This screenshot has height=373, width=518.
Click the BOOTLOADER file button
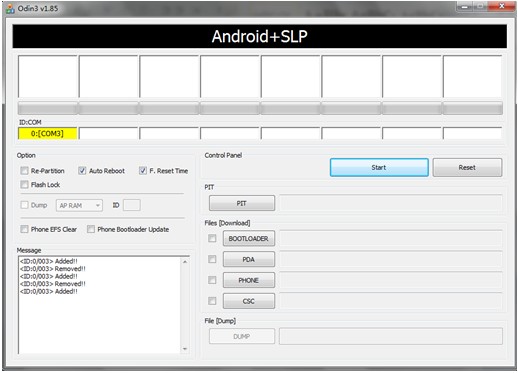pyautogui.click(x=249, y=238)
